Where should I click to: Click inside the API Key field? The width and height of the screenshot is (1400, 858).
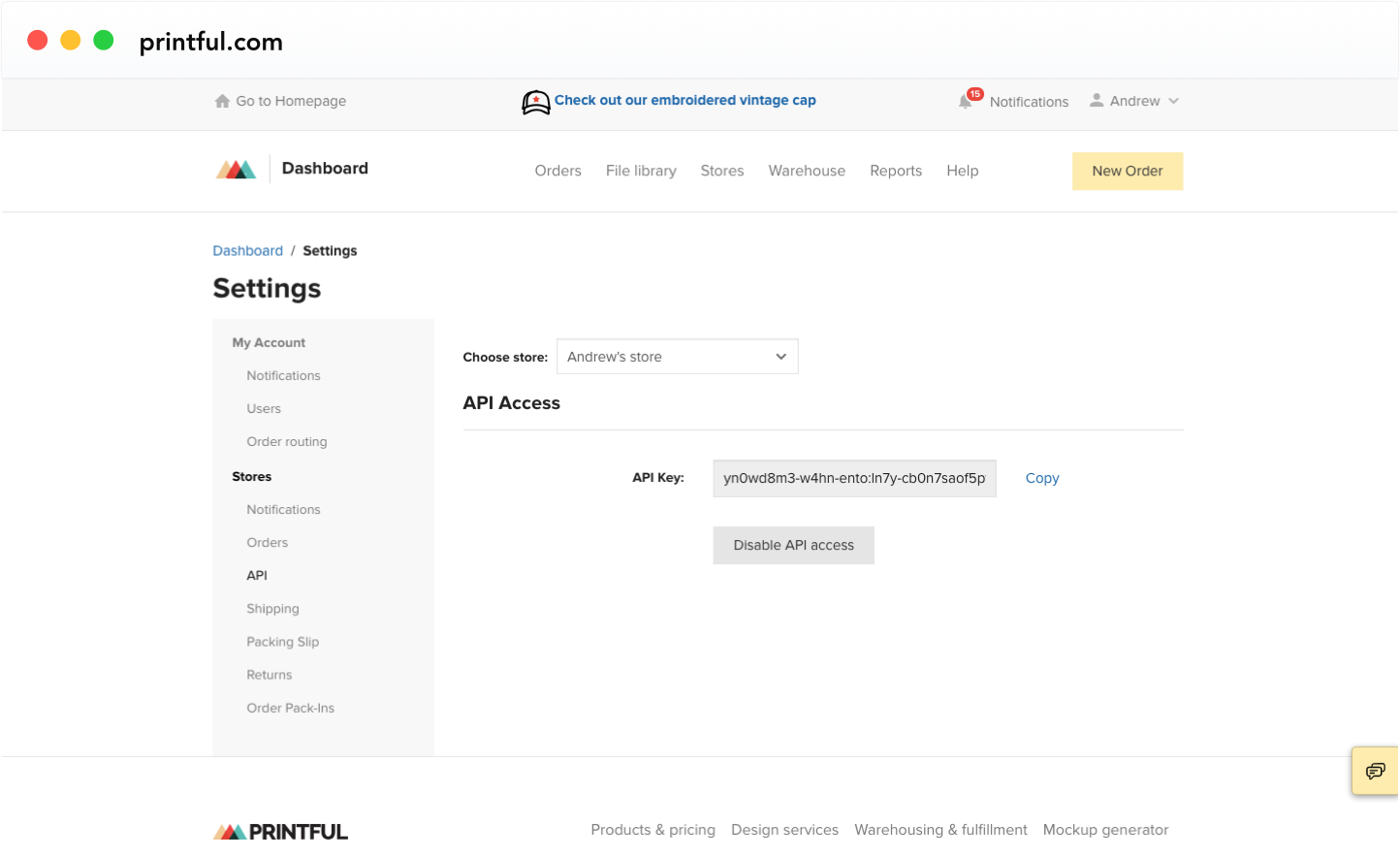point(854,478)
